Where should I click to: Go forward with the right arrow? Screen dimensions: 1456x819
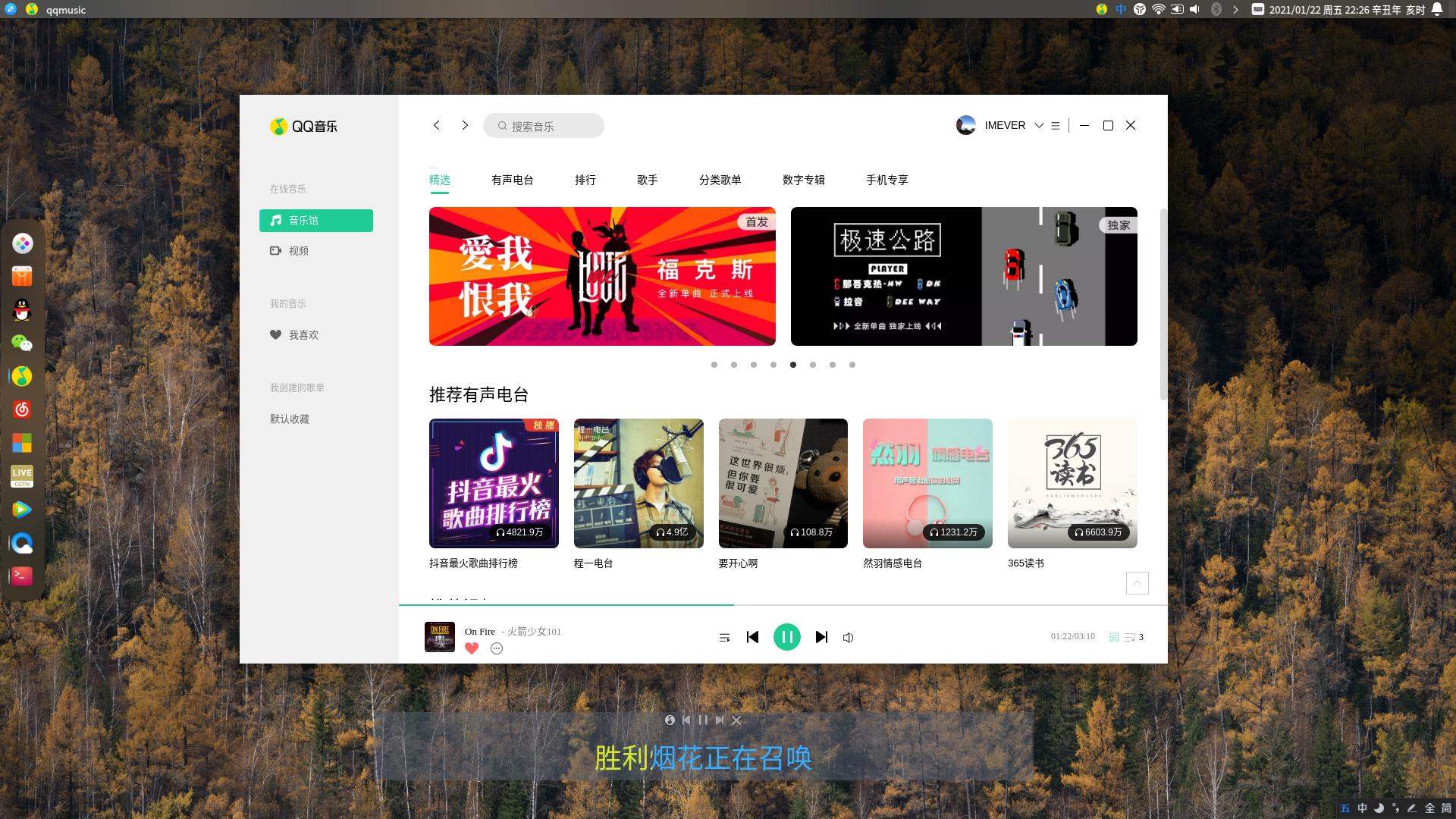click(465, 125)
